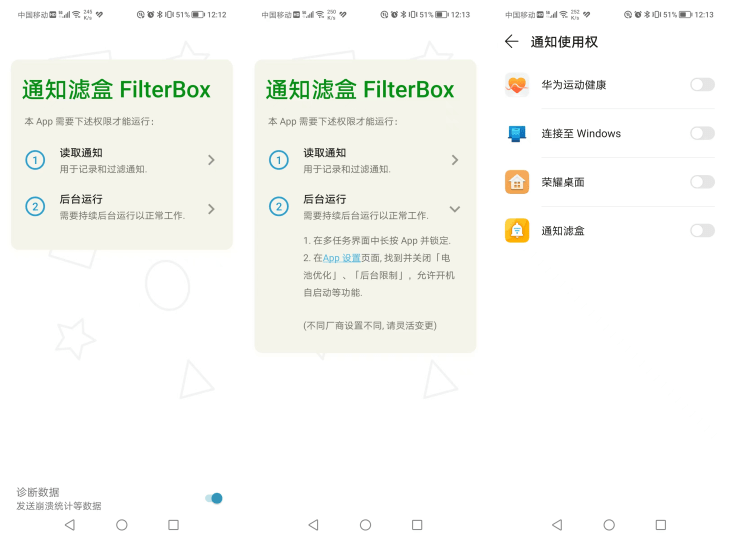Enable notification access for 荣耀桌面
The height and width of the screenshot is (538, 731).
[x=702, y=182]
